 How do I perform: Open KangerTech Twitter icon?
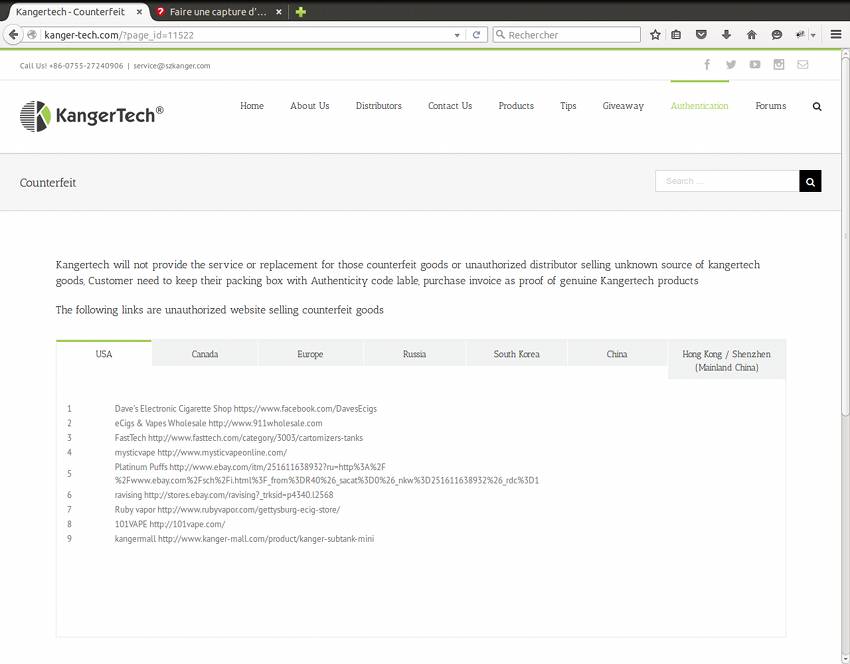[x=731, y=65]
